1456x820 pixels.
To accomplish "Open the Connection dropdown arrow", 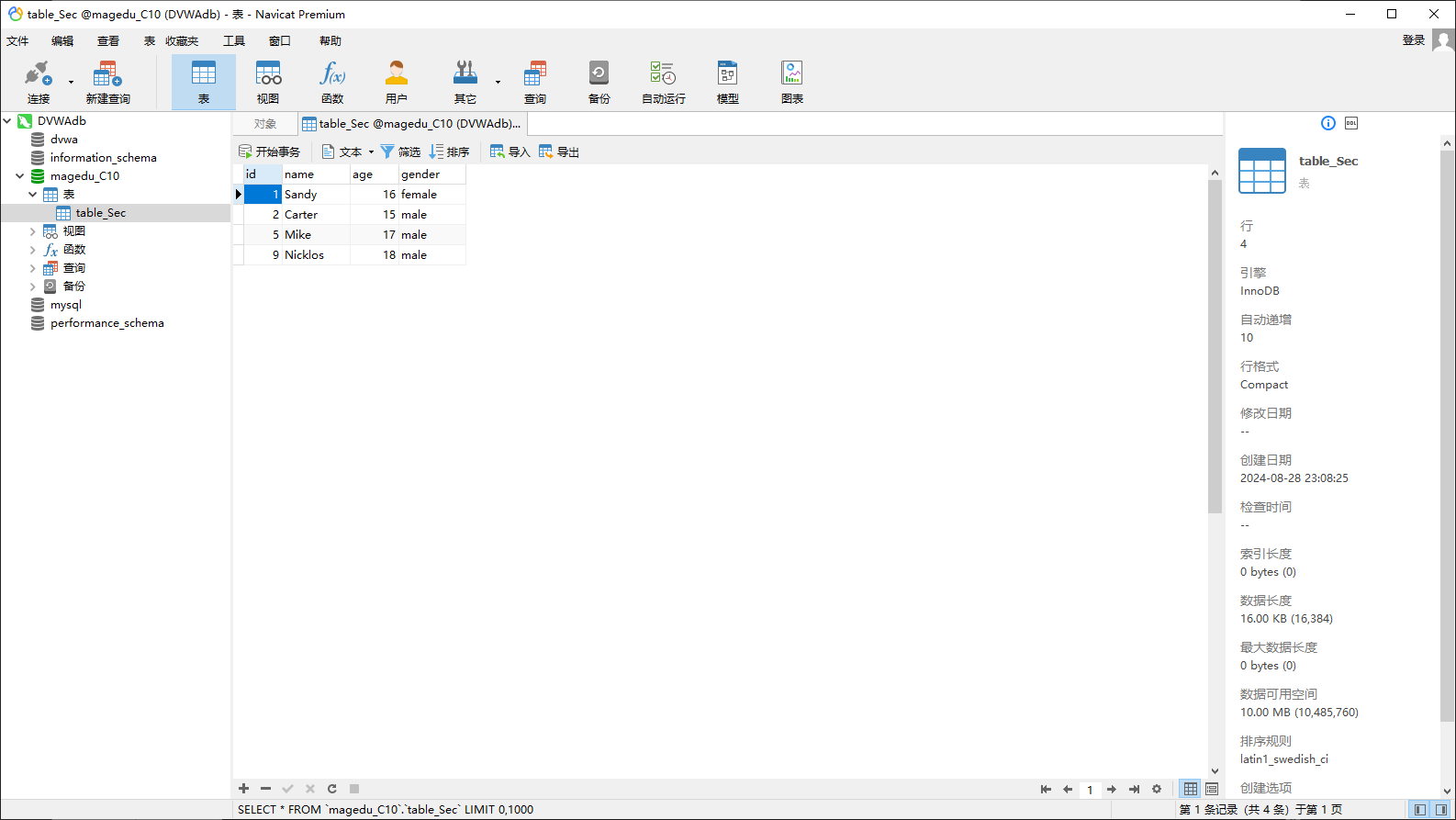I will 71,83.
